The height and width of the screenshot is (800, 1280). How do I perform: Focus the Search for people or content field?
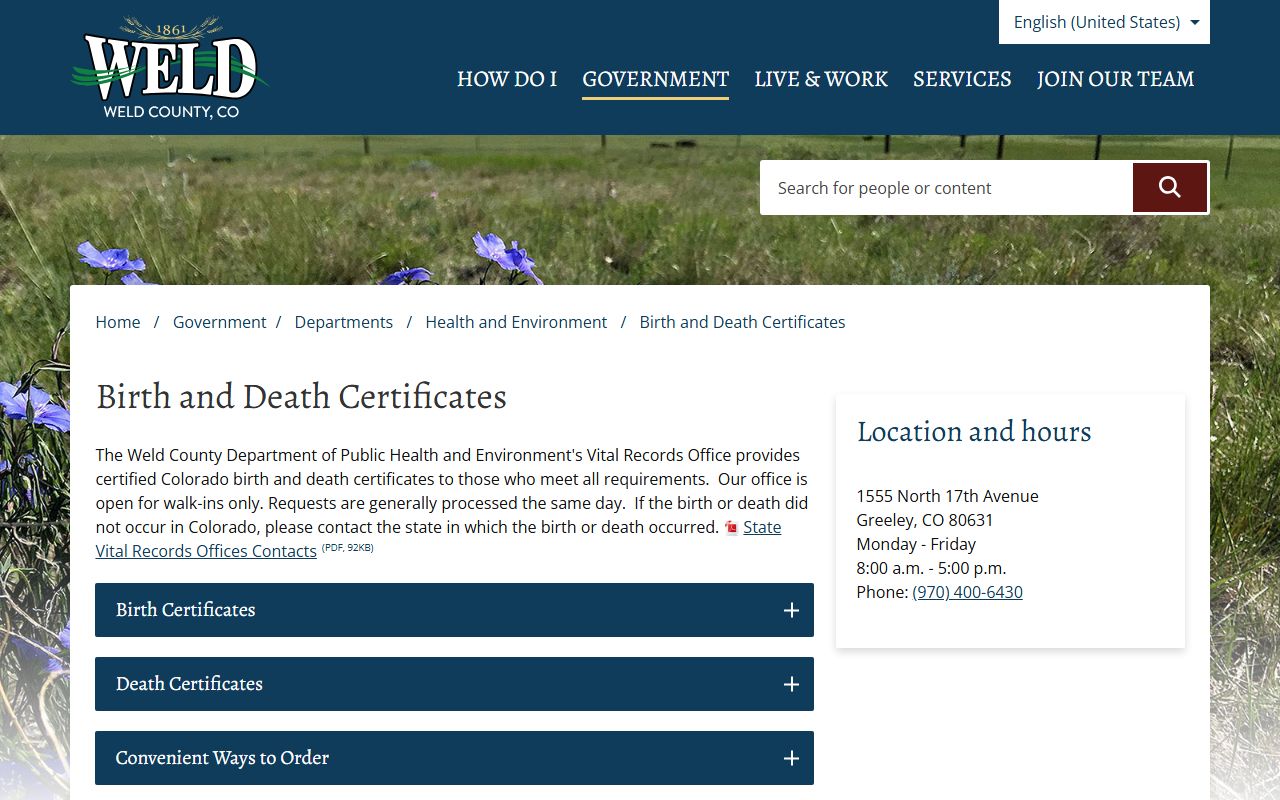(946, 188)
